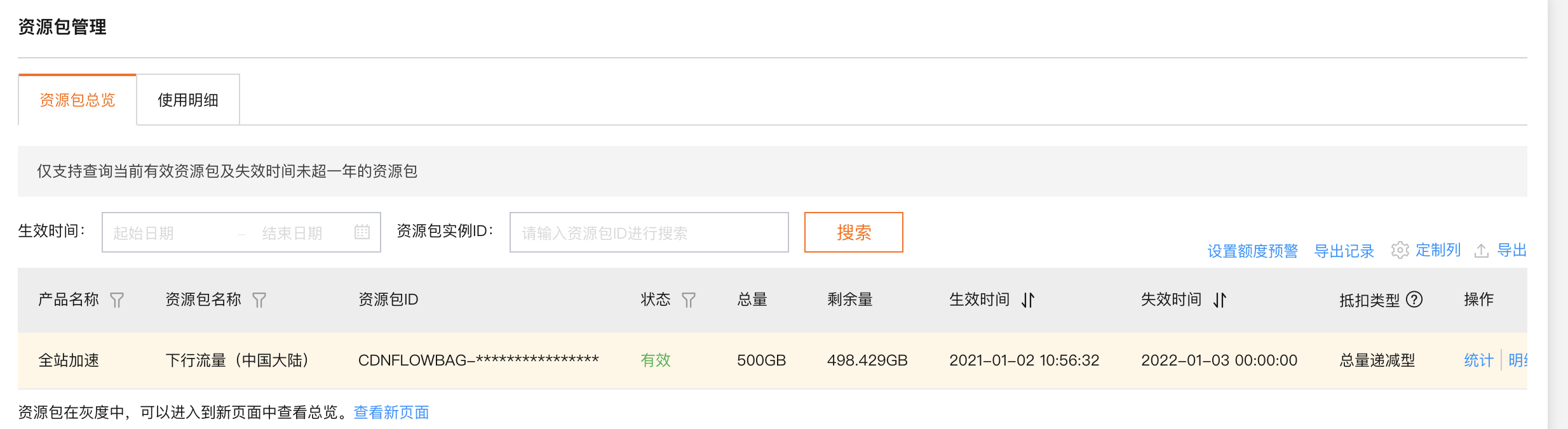Sort by expiration time column
Viewport: 1568px width, 429px height.
point(1220,300)
